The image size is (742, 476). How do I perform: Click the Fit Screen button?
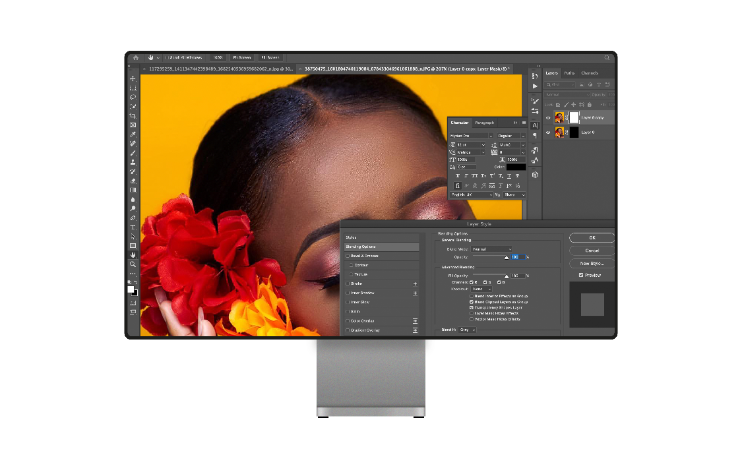pyautogui.click(x=242, y=58)
